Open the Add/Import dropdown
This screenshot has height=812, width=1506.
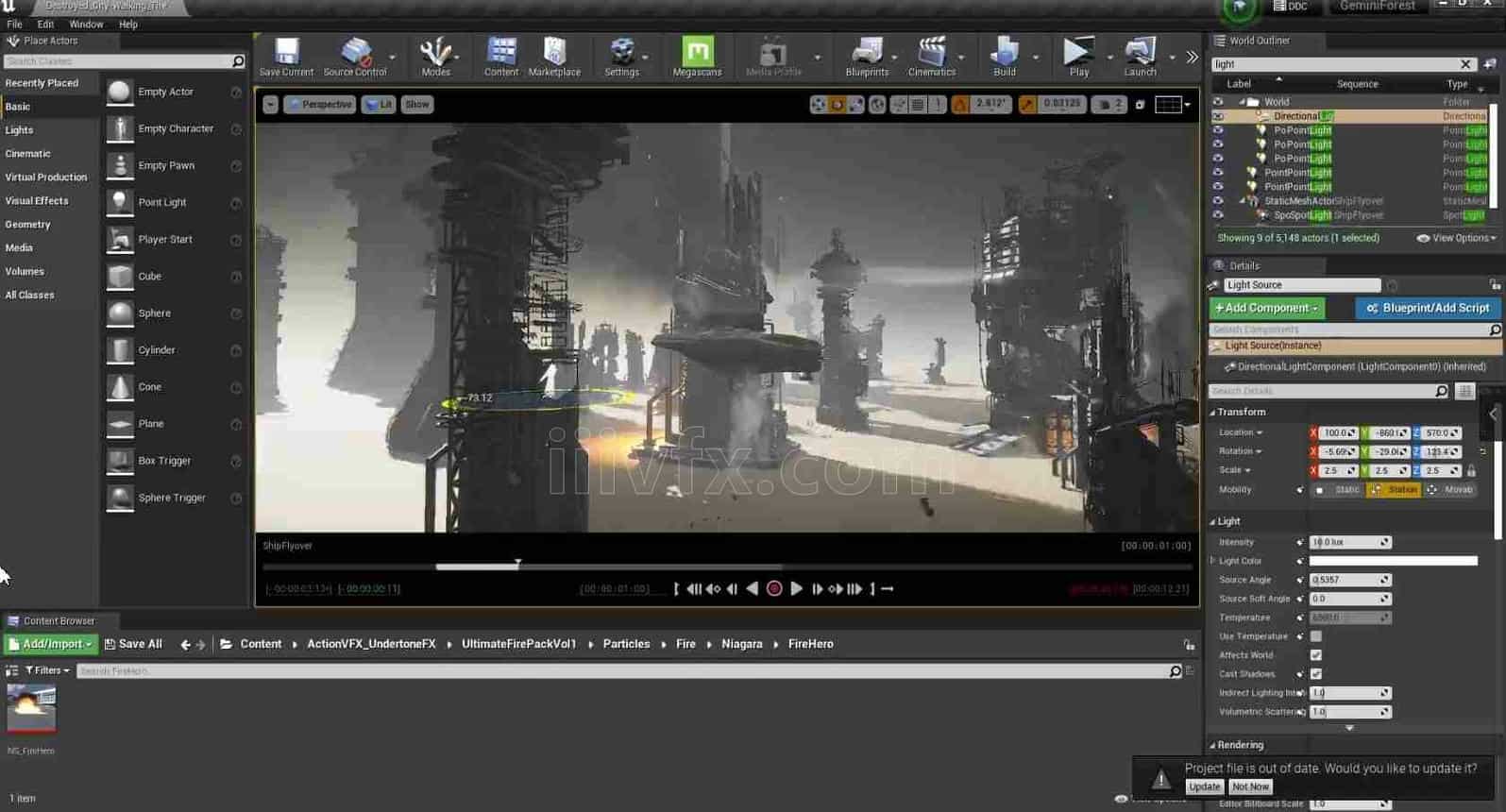pos(51,644)
